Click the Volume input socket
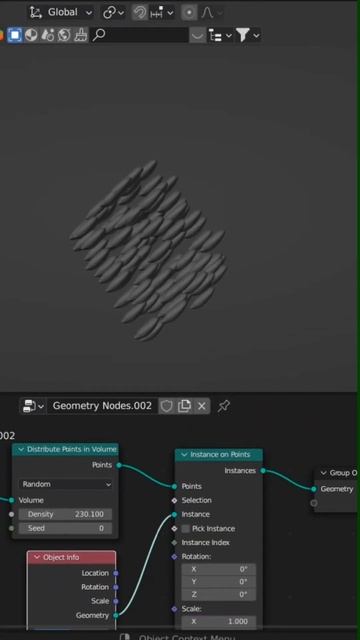Screen dimensions: 360x640 [11, 500]
